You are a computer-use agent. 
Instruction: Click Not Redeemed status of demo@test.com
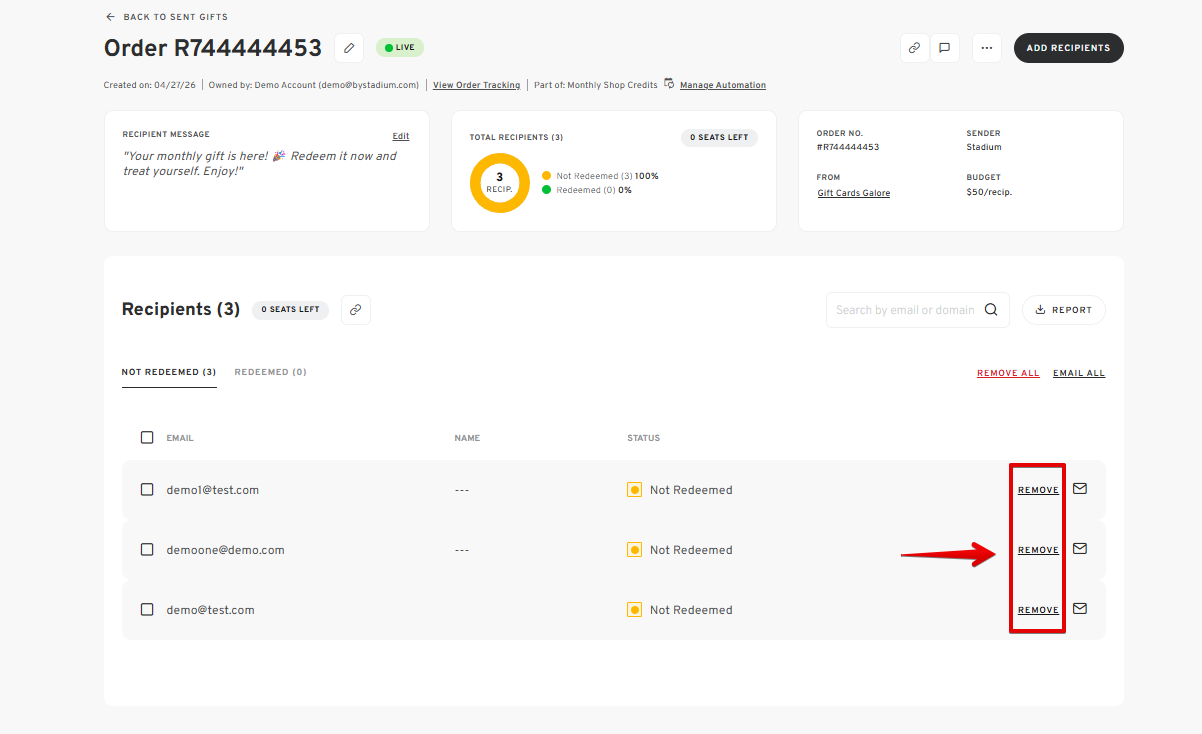(x=680, y=610)
